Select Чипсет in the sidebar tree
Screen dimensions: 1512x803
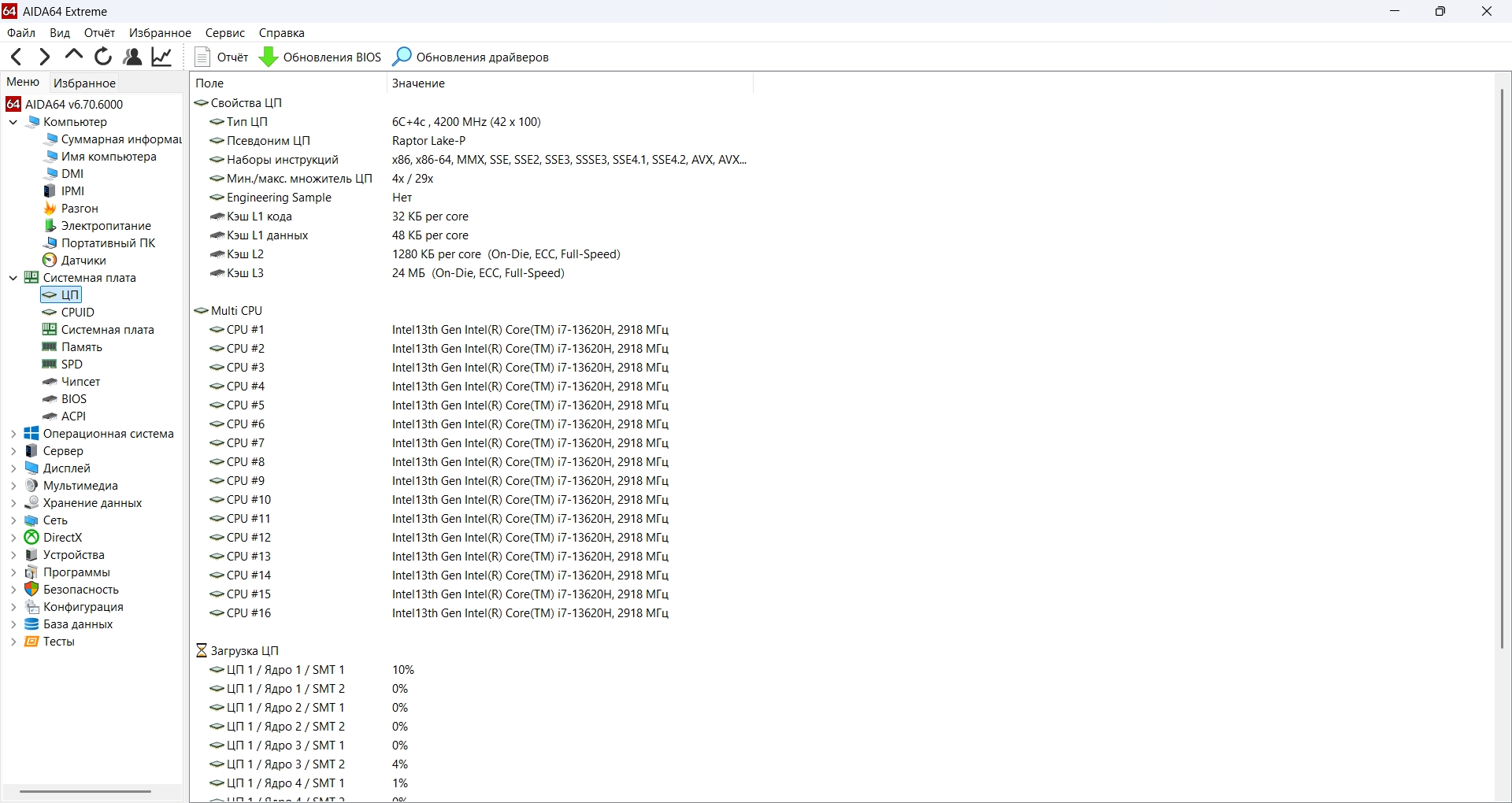click(72, 382)
